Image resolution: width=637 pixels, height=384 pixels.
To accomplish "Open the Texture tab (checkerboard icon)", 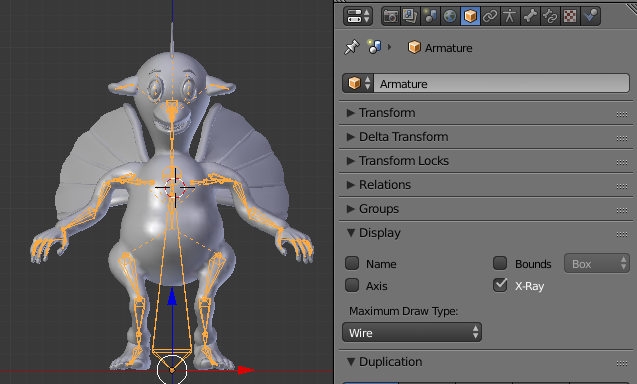I will (570, 16).
